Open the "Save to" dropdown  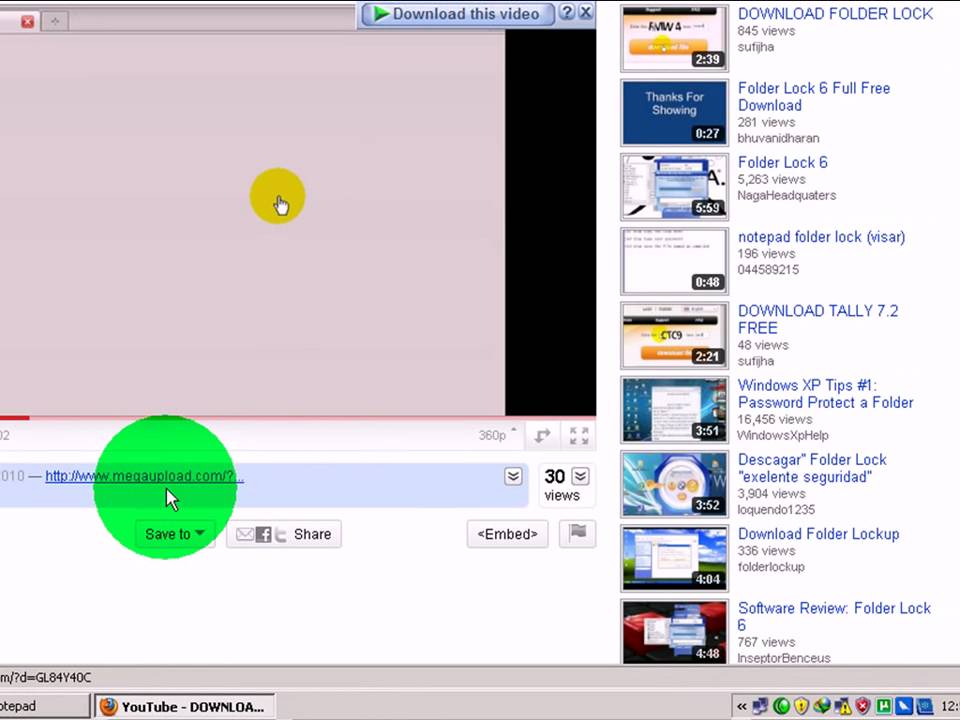click(x=174, y=534)
